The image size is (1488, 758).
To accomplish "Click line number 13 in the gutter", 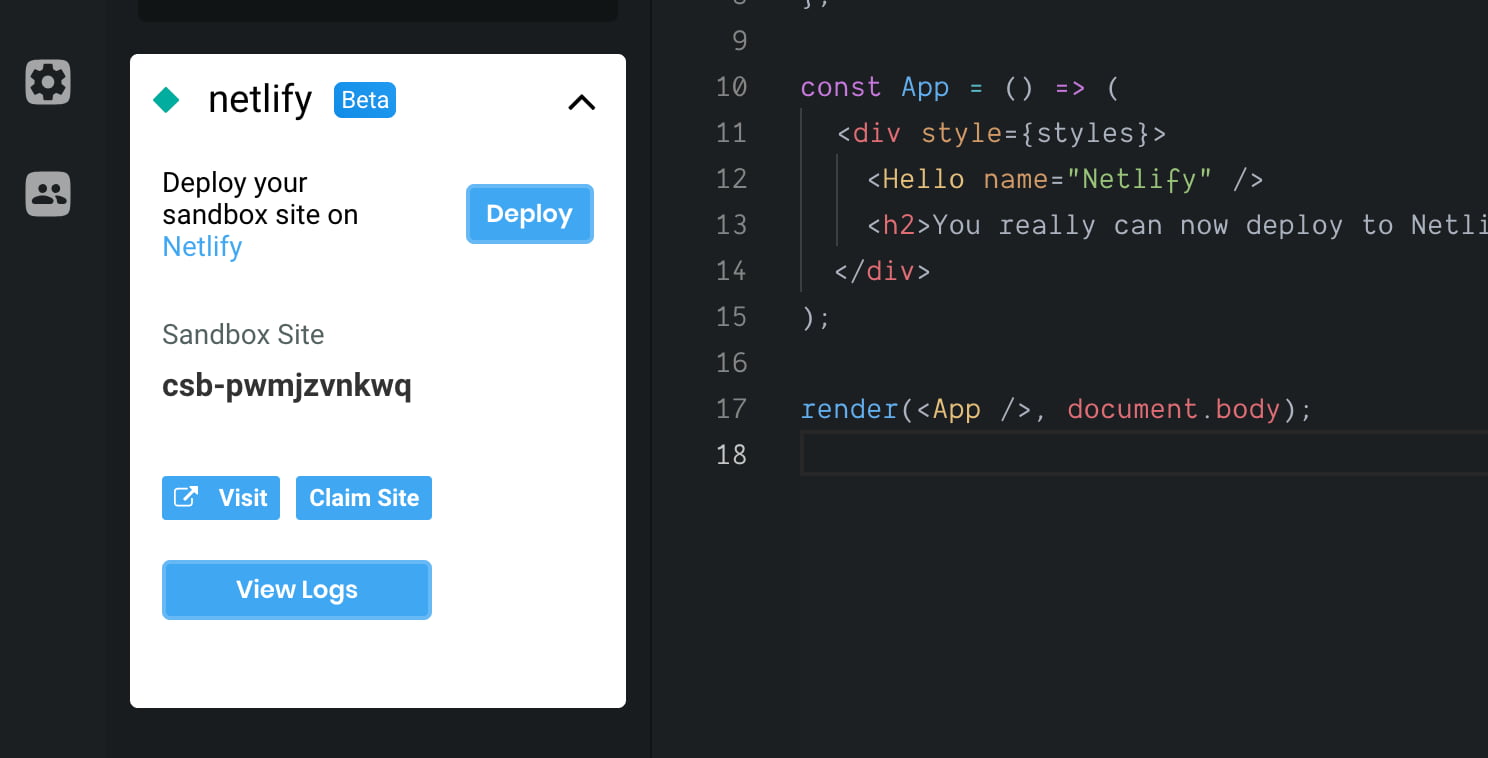I will (x=731, y=224).
